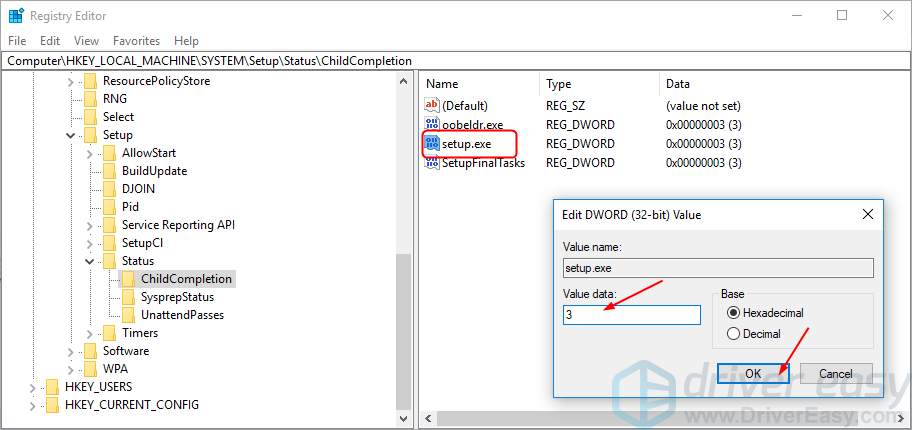Screen dimensions: 912x430
Task: Cancel the Edit DWORD dialog
Action: (836, 374)
